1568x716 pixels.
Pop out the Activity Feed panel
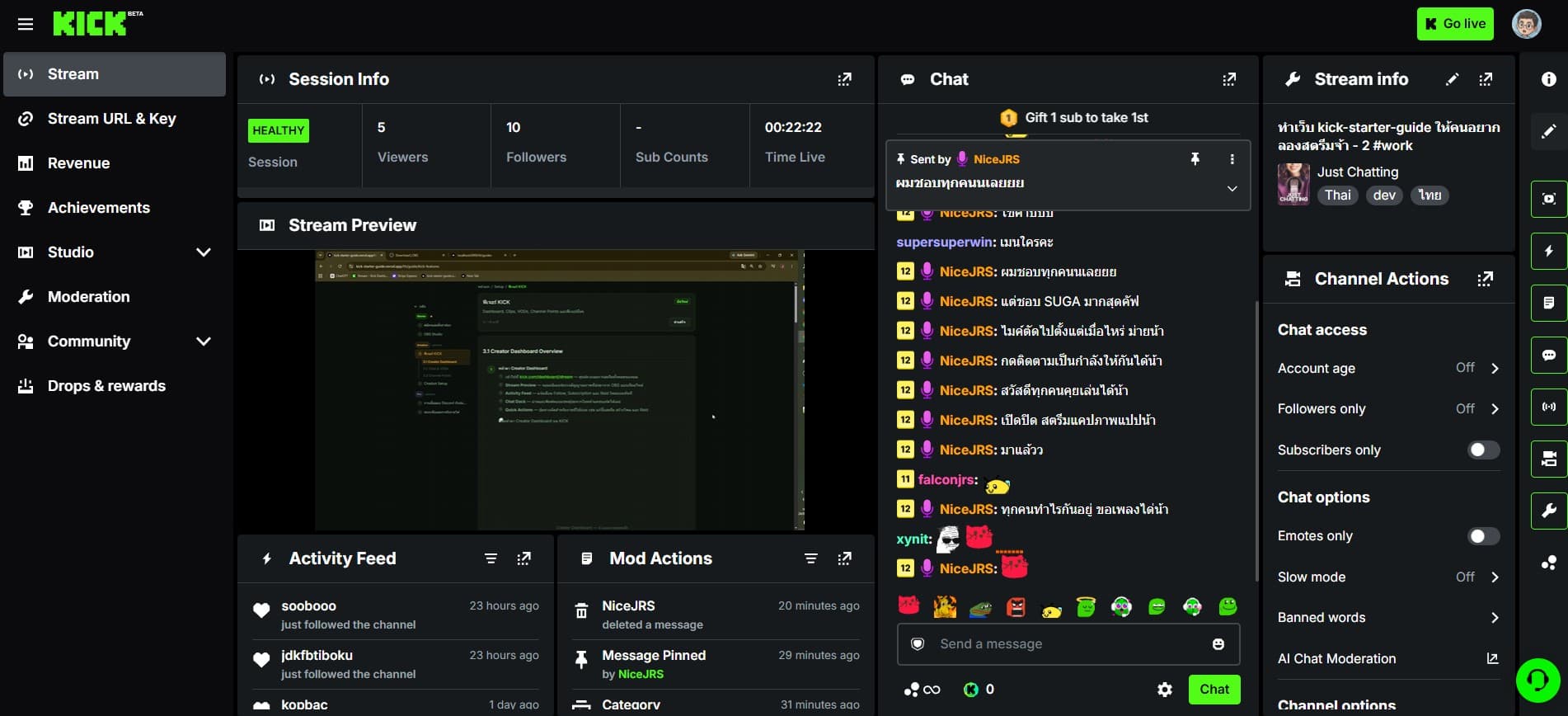coord(523,558)
